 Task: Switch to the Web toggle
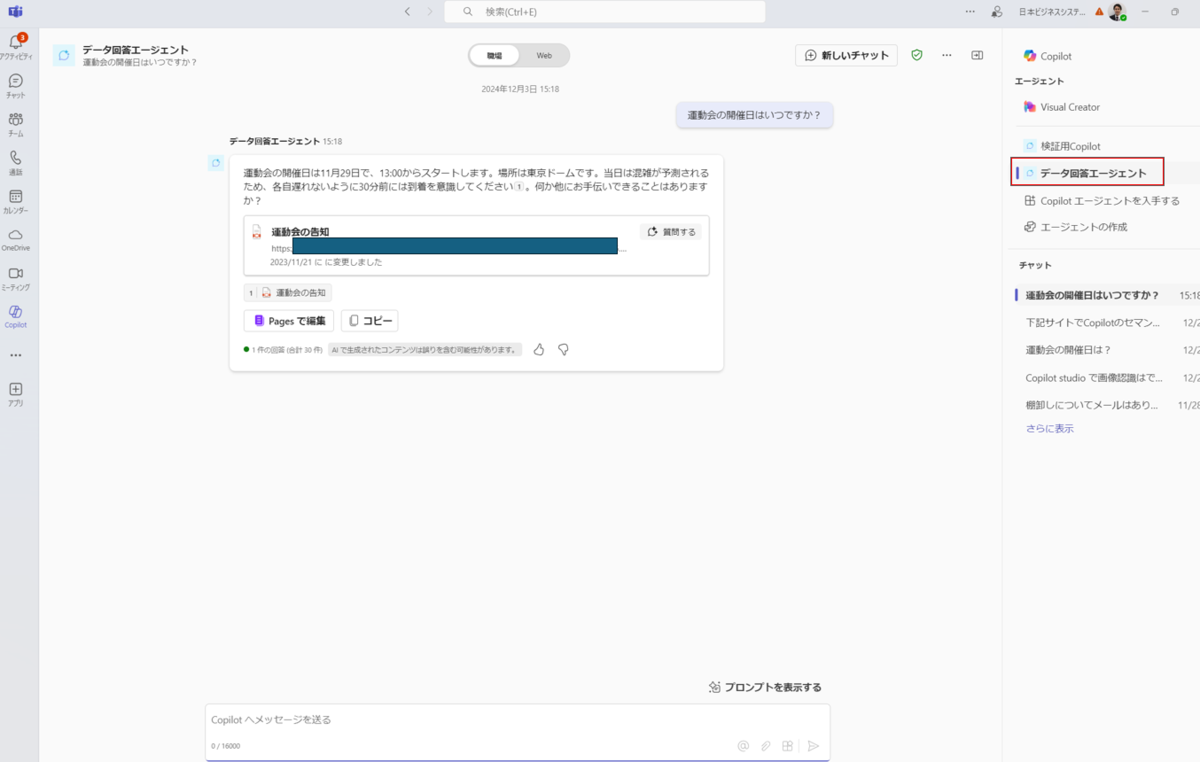tap(544, 55)
